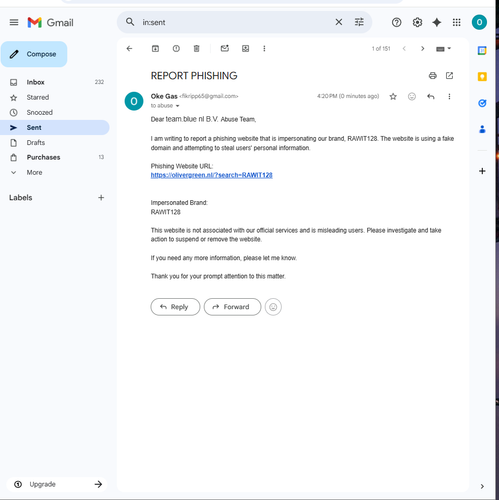Viewport: 499px width, 500px height.
Task: Report this email as spam
Action: coord(176,49)
